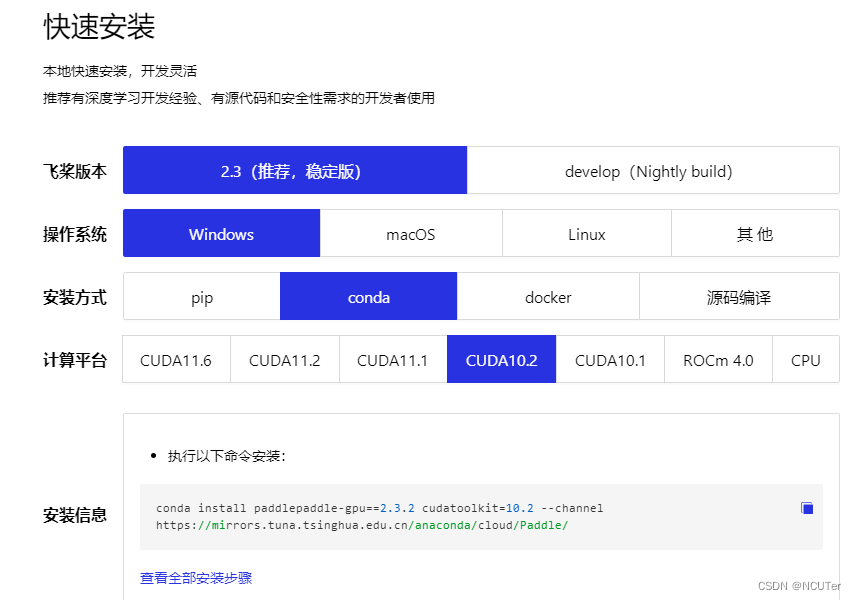Switch compute platform to CUDA11.1
Screen dimensions: 856x600
click(x=392, y=359)
